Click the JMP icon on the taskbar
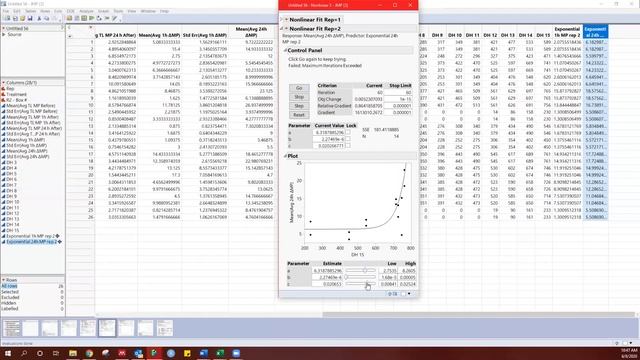Viewport: 640px width, 360px height. pyautogui.click(x=154, y=353)
